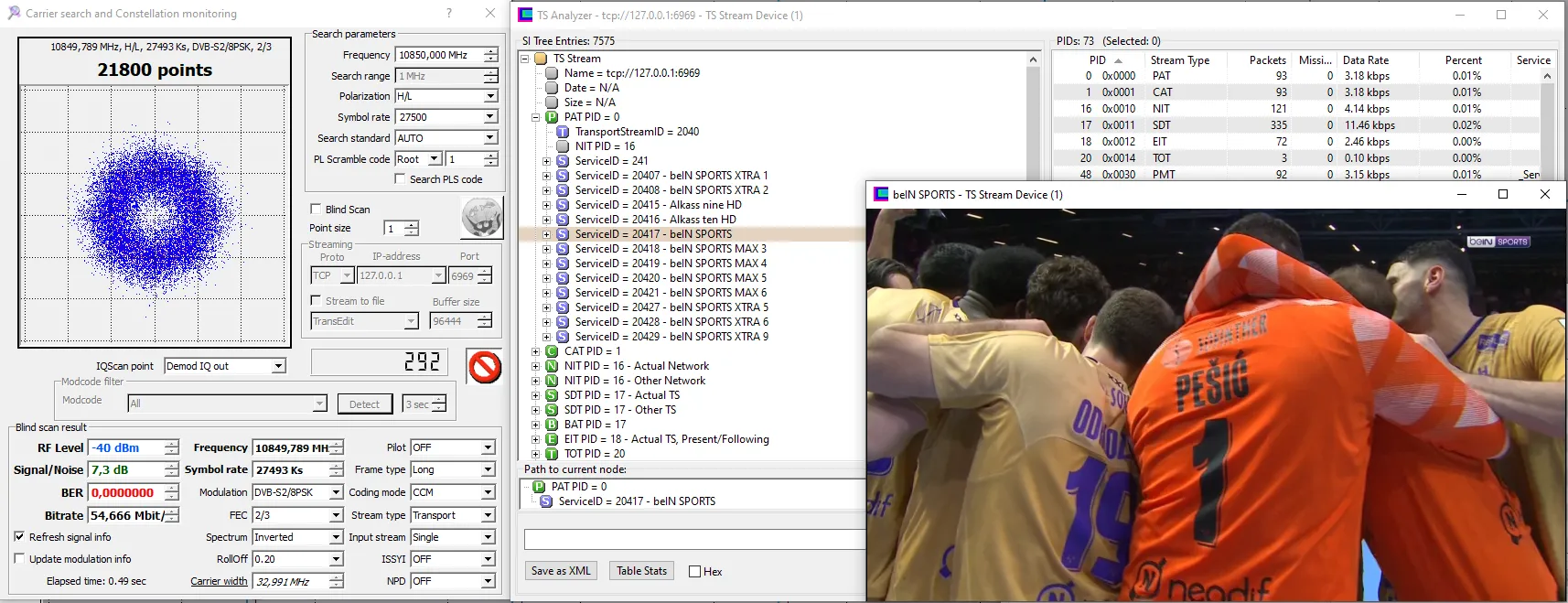
Task: Click the TransportStreamID T node icon
Action: pyautogui.click(x=563, y=132)
